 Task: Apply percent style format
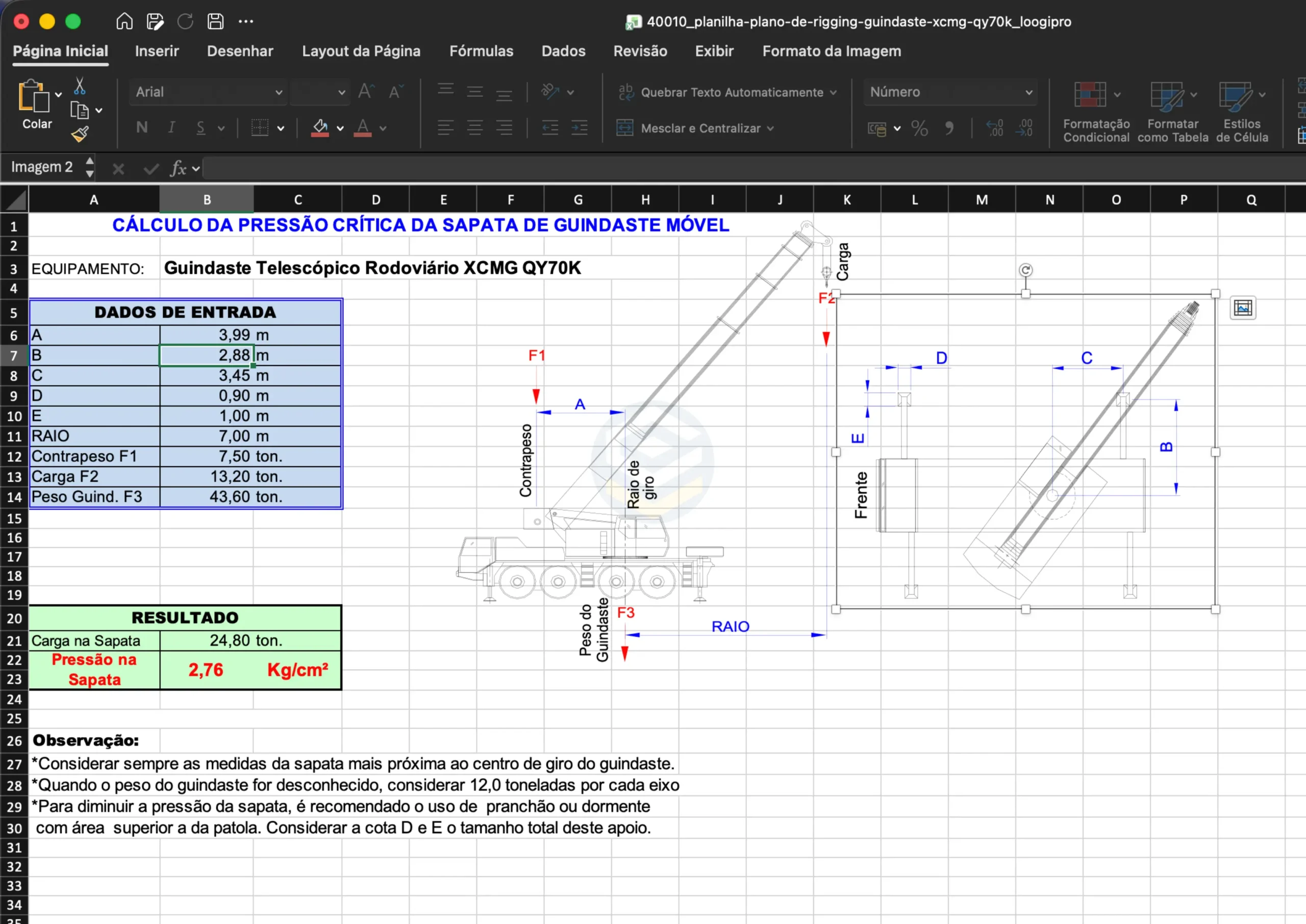click(x=919, y=128)
